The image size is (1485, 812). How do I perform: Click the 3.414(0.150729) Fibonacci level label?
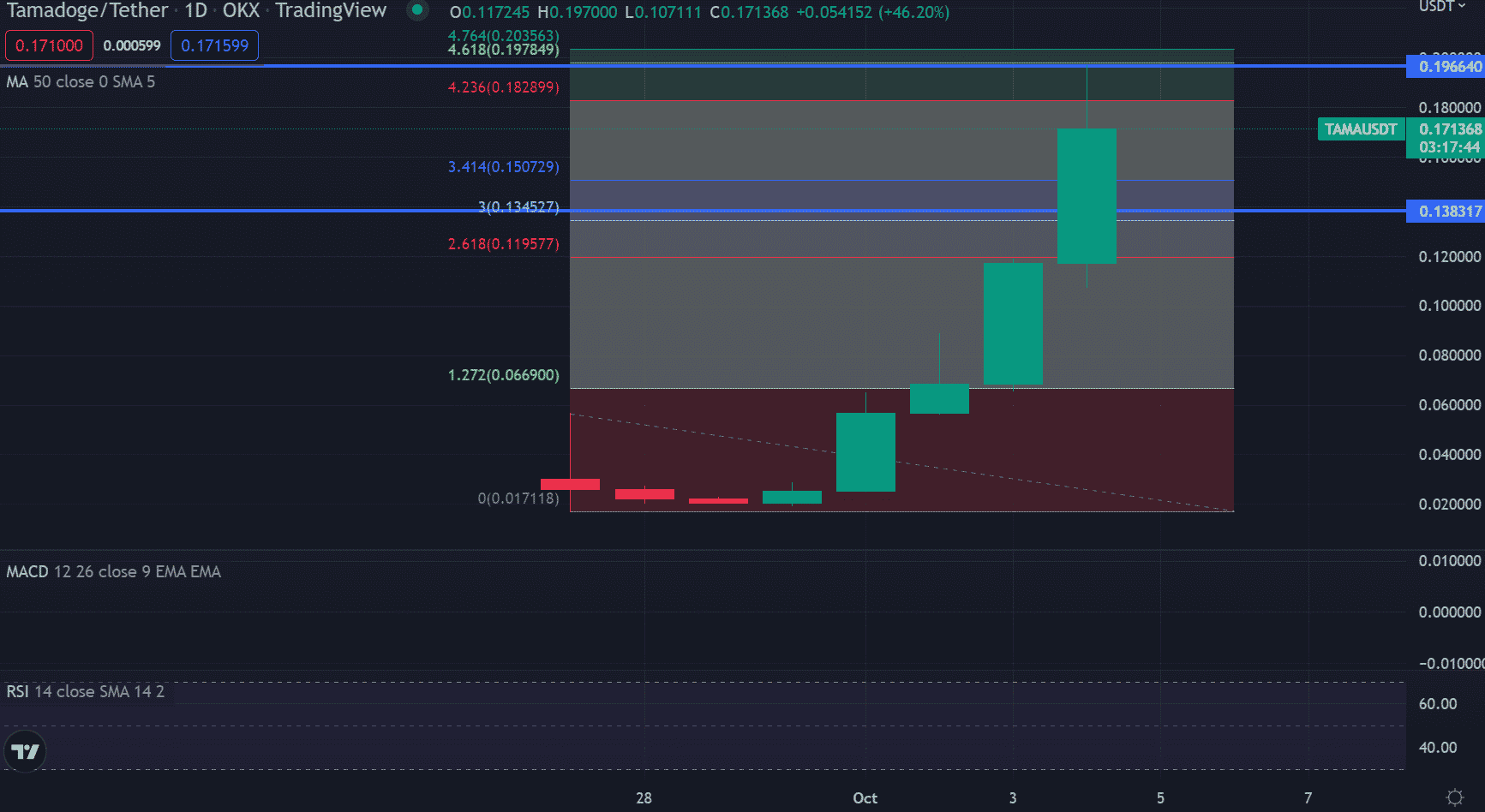(x=503, y=167)
